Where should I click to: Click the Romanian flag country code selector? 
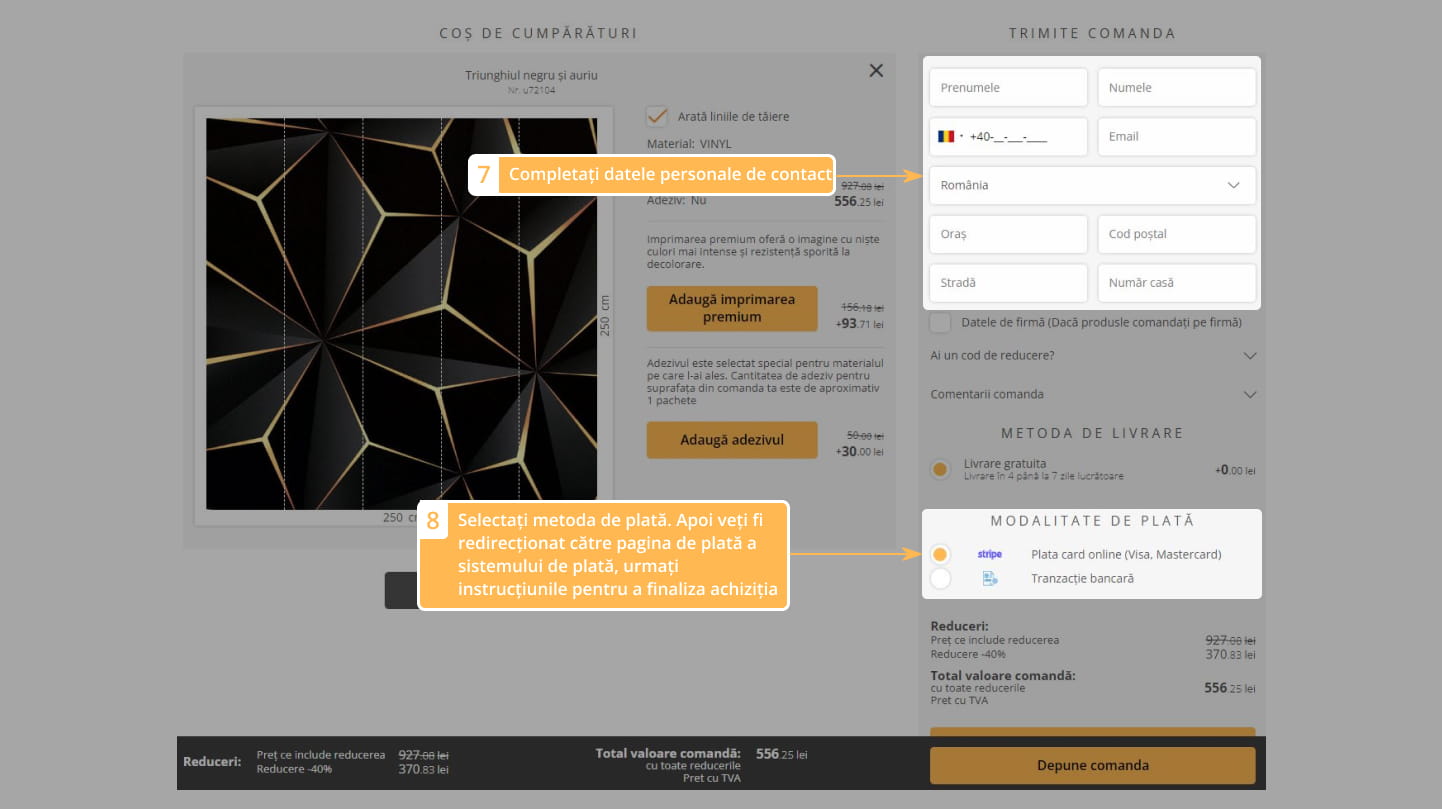(950, 137)
